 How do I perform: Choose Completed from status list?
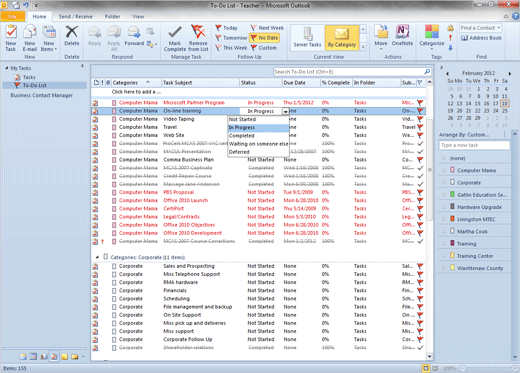pos(258,136)
